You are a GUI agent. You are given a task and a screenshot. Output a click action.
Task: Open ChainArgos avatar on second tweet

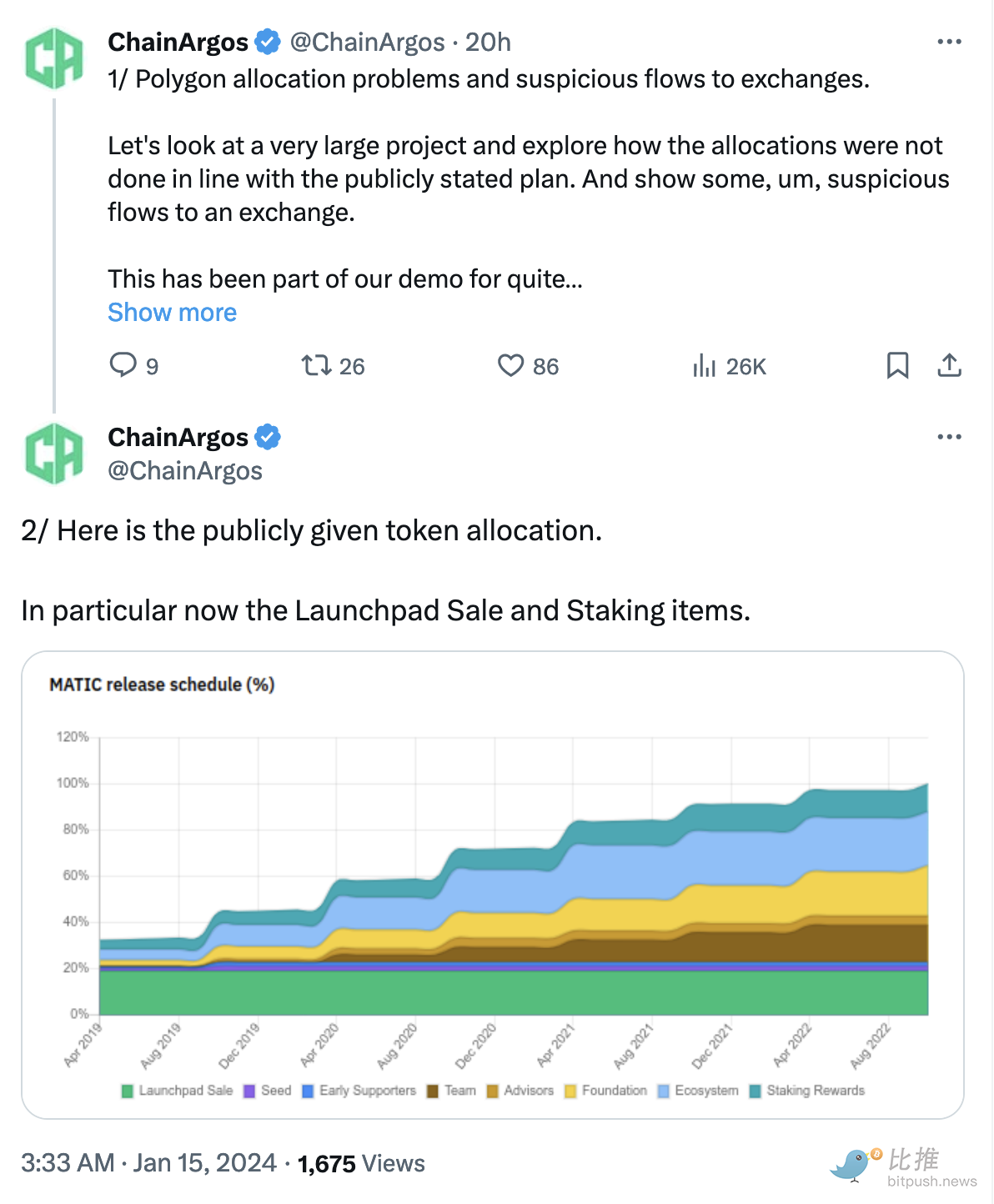point(54,454)
